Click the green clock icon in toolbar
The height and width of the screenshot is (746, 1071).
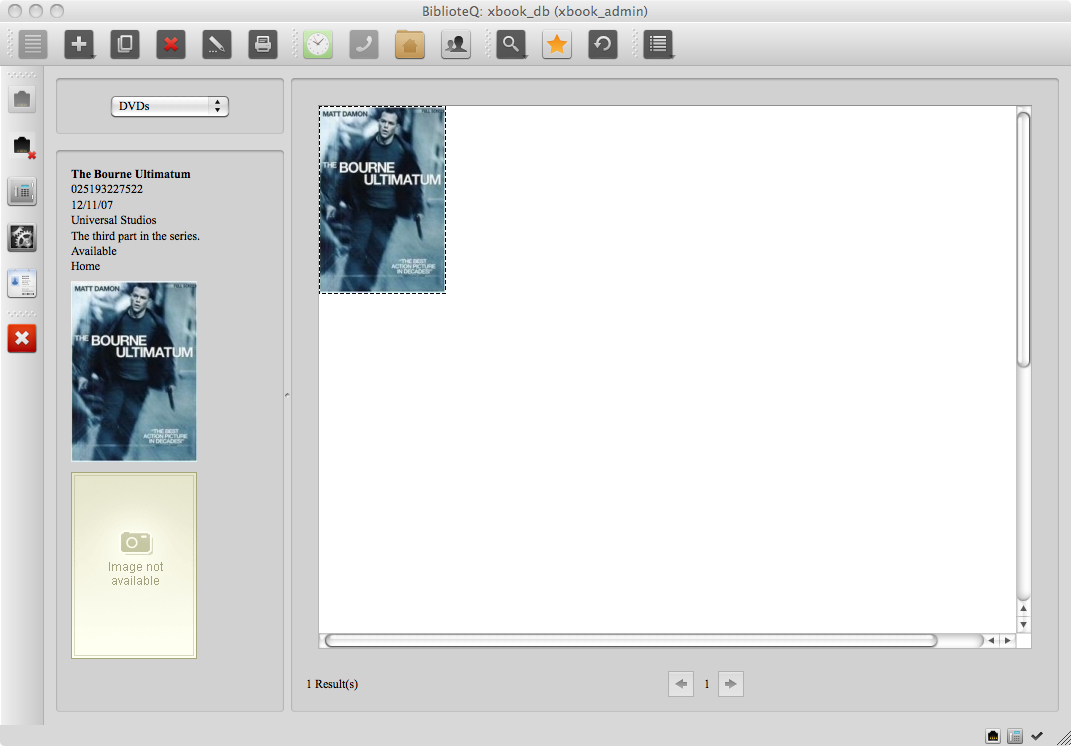(x=318, y=44)
